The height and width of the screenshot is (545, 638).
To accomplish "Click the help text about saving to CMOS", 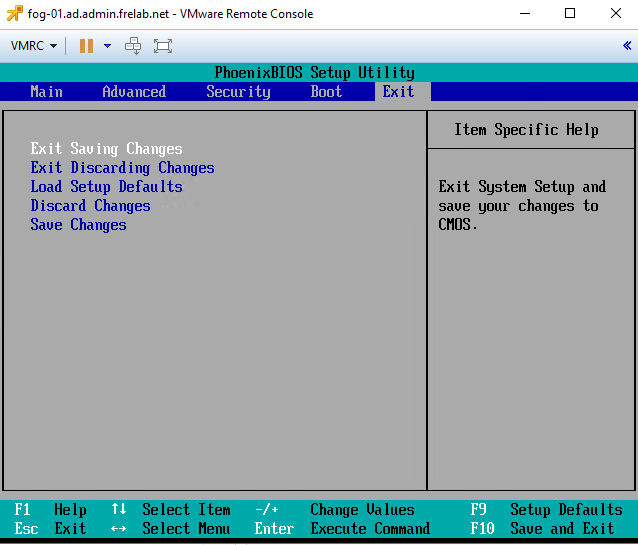I will [x=522, y=206].
